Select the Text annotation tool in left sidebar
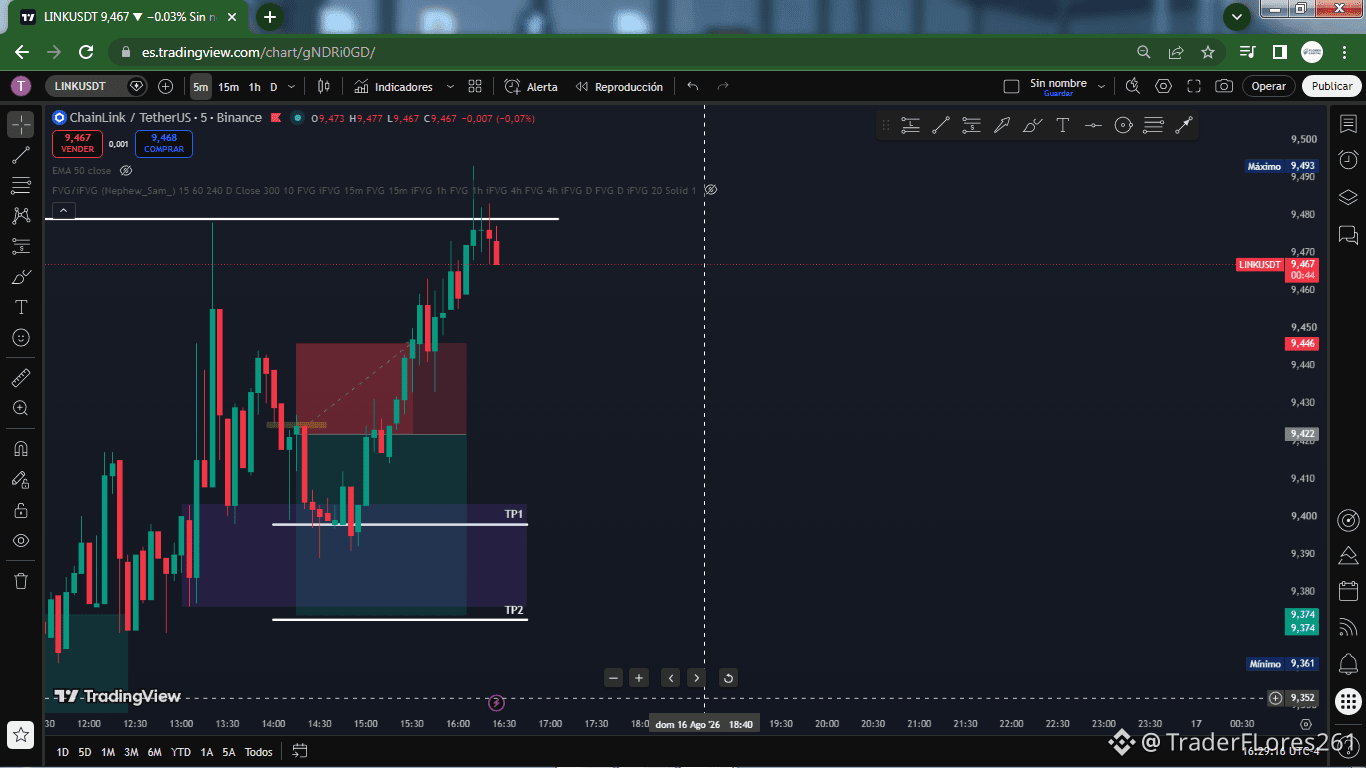 pyautogui.click(x=21, y=307)
